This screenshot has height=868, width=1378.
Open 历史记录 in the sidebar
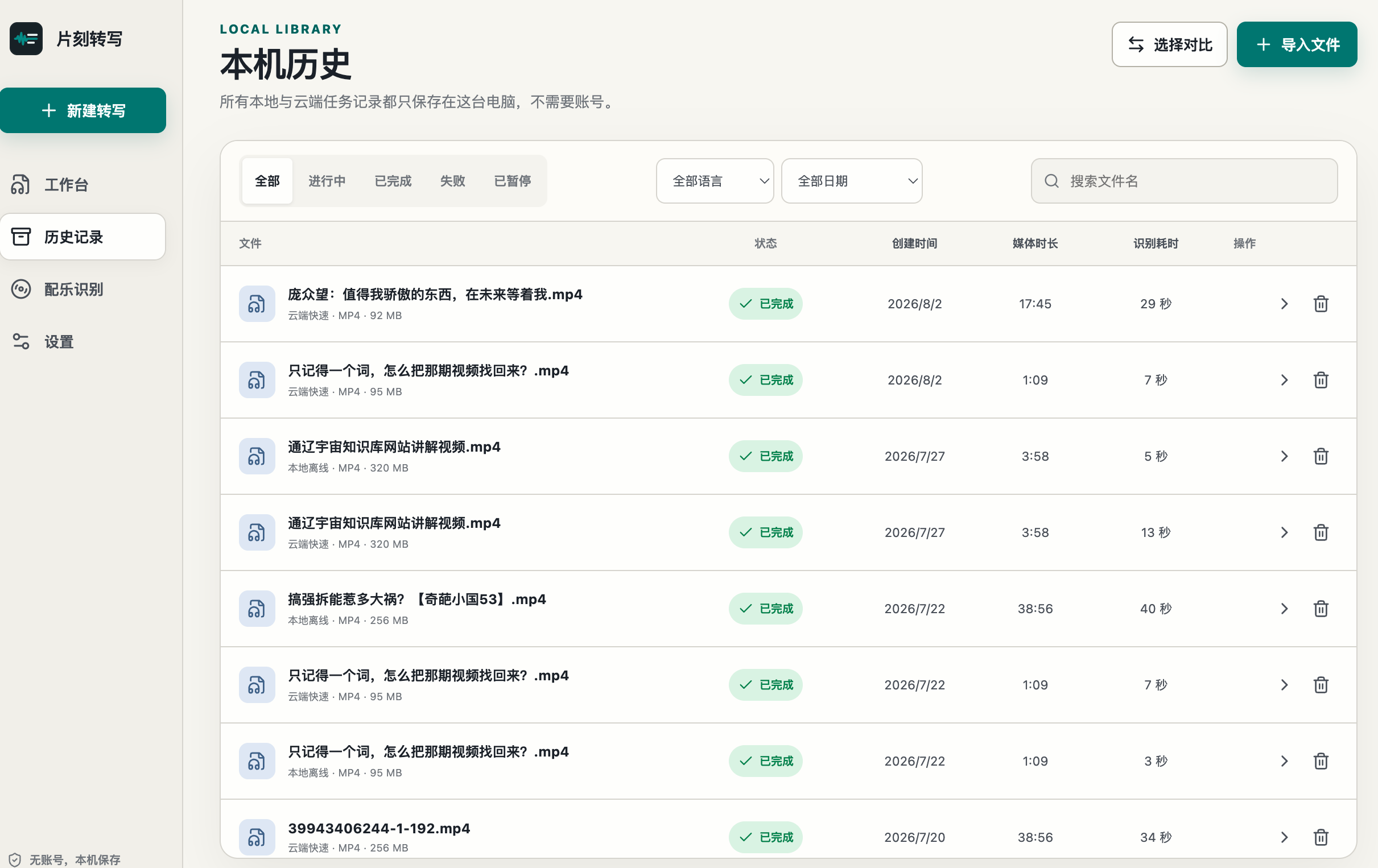pos(83,237)
